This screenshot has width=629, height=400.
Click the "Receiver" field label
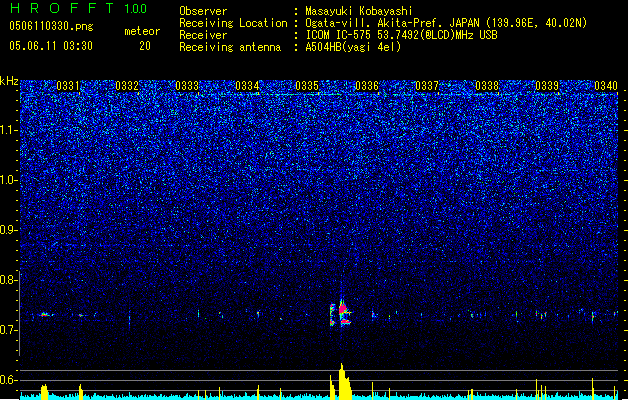203,35
